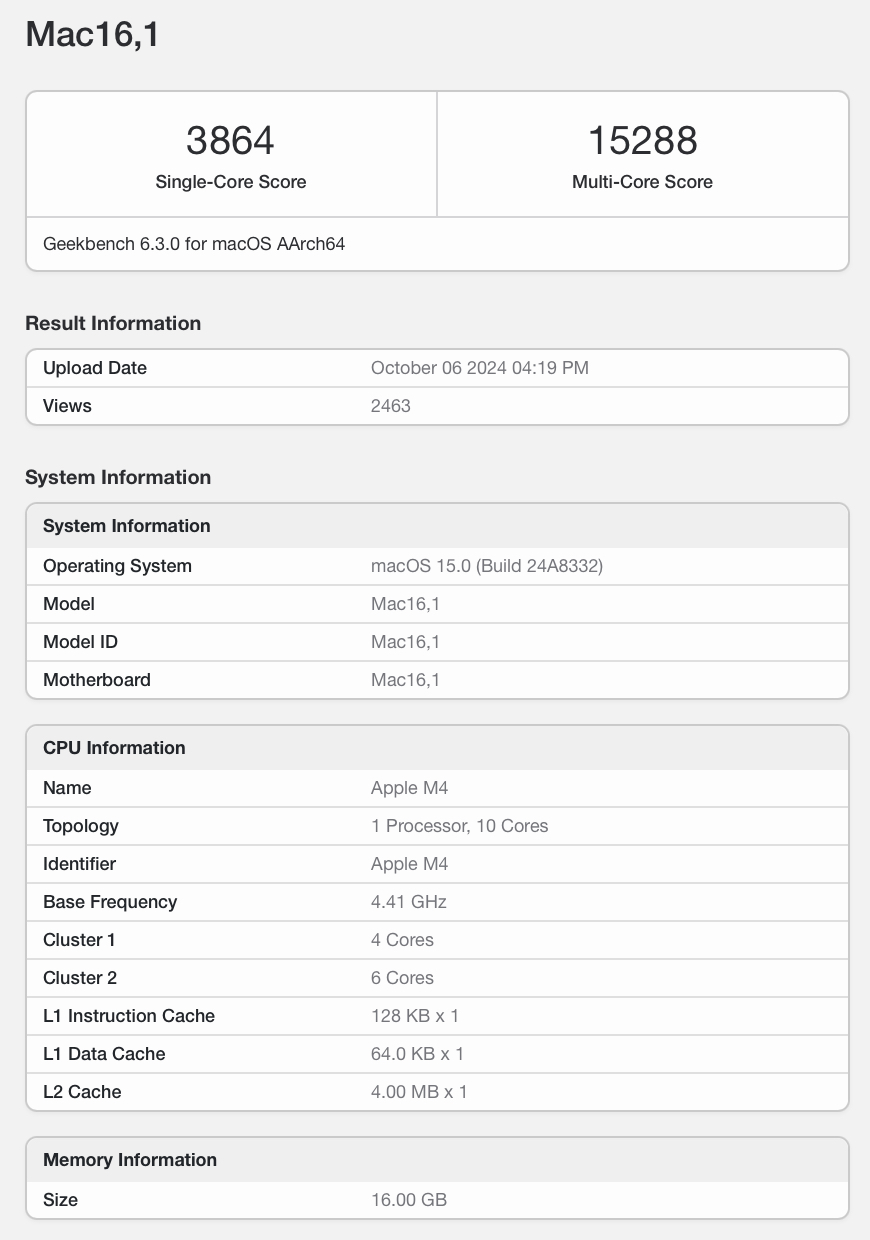This screenshot has width=870, height=1240.
Task: Click the L2 Cache 4.00 MB entry
Action: [419, 1092]
